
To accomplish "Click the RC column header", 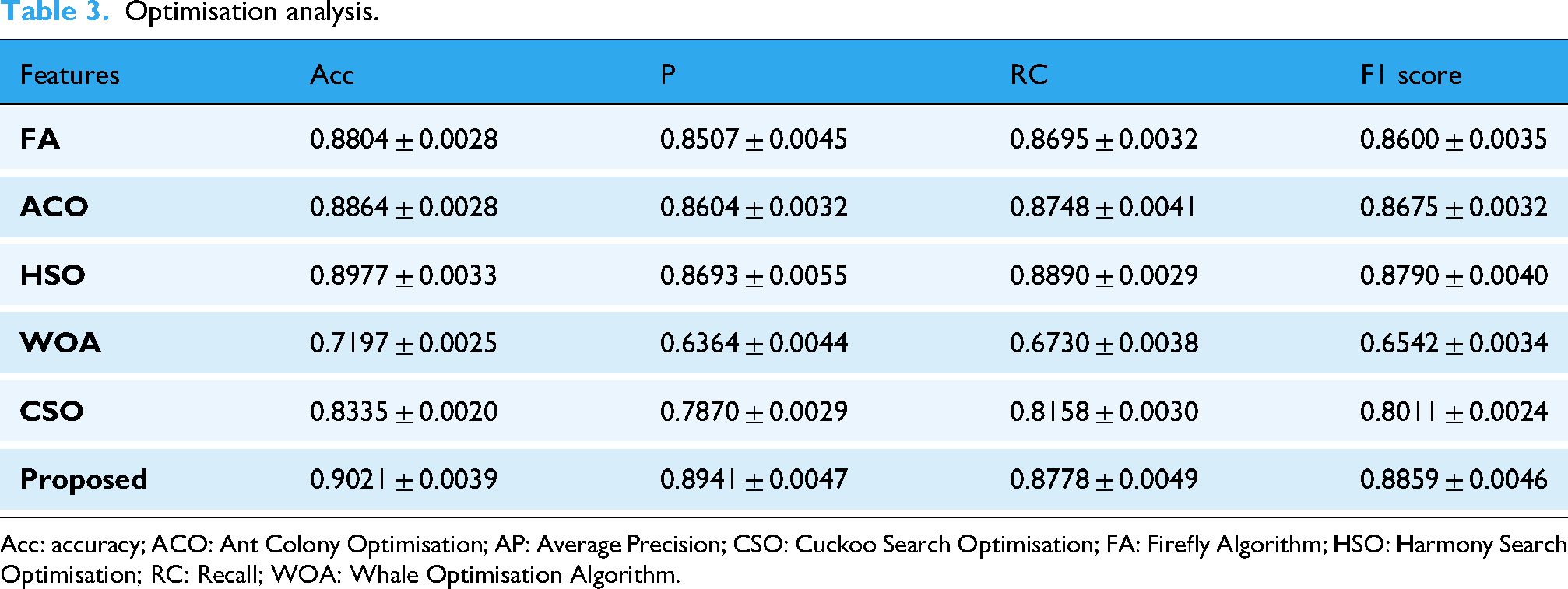I will (1028, 75).
